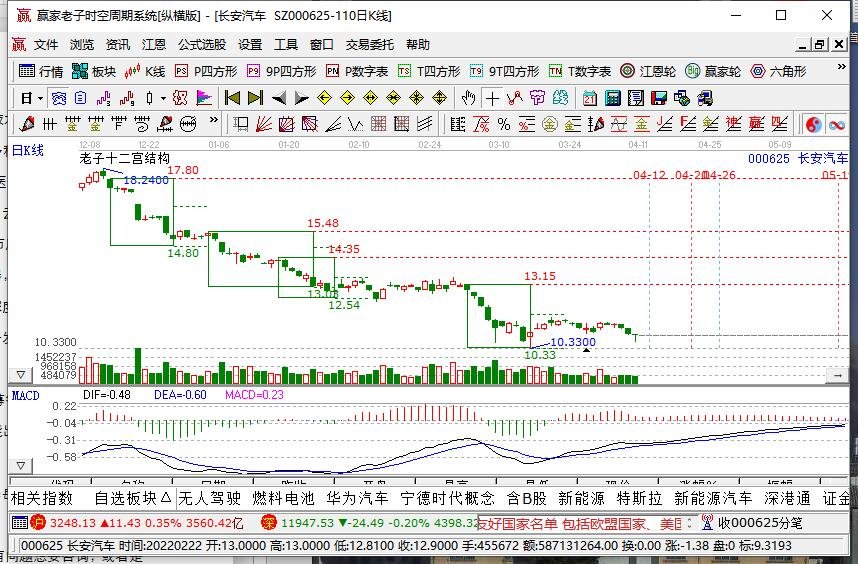The height and width of the screenshot is (564, 858).
Task: Click the red zigzag line tool
Action: pos(514,98)
